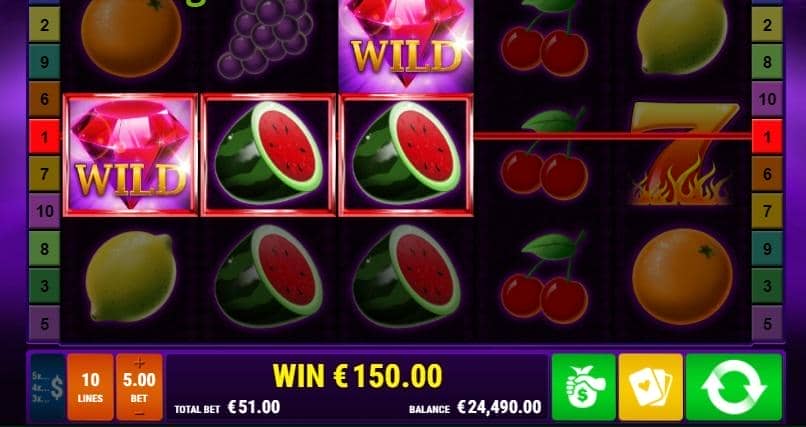Screen dimensions: 806x427
Task: Click the purple grapes symbol
Action: tap(265, 37)
